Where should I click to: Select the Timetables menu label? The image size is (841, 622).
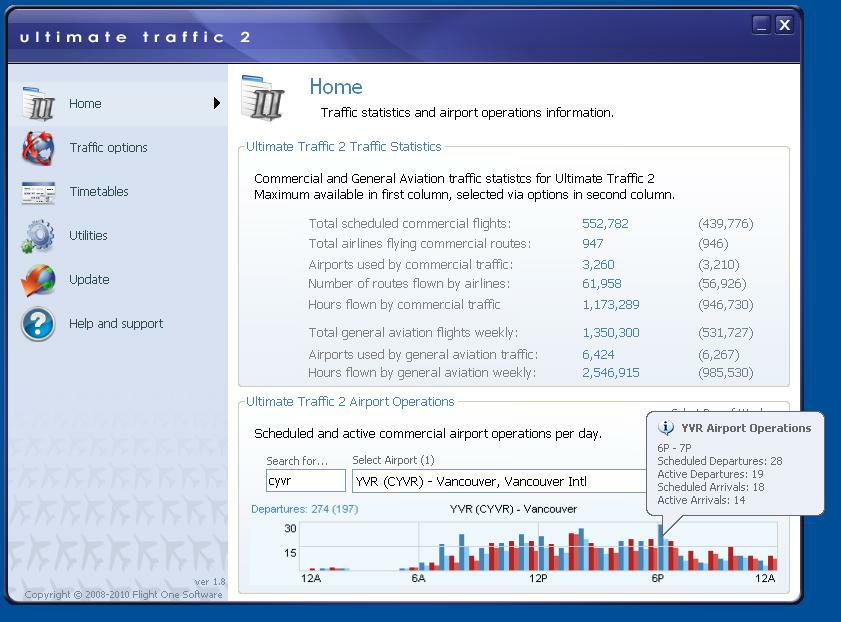point(98,192)
